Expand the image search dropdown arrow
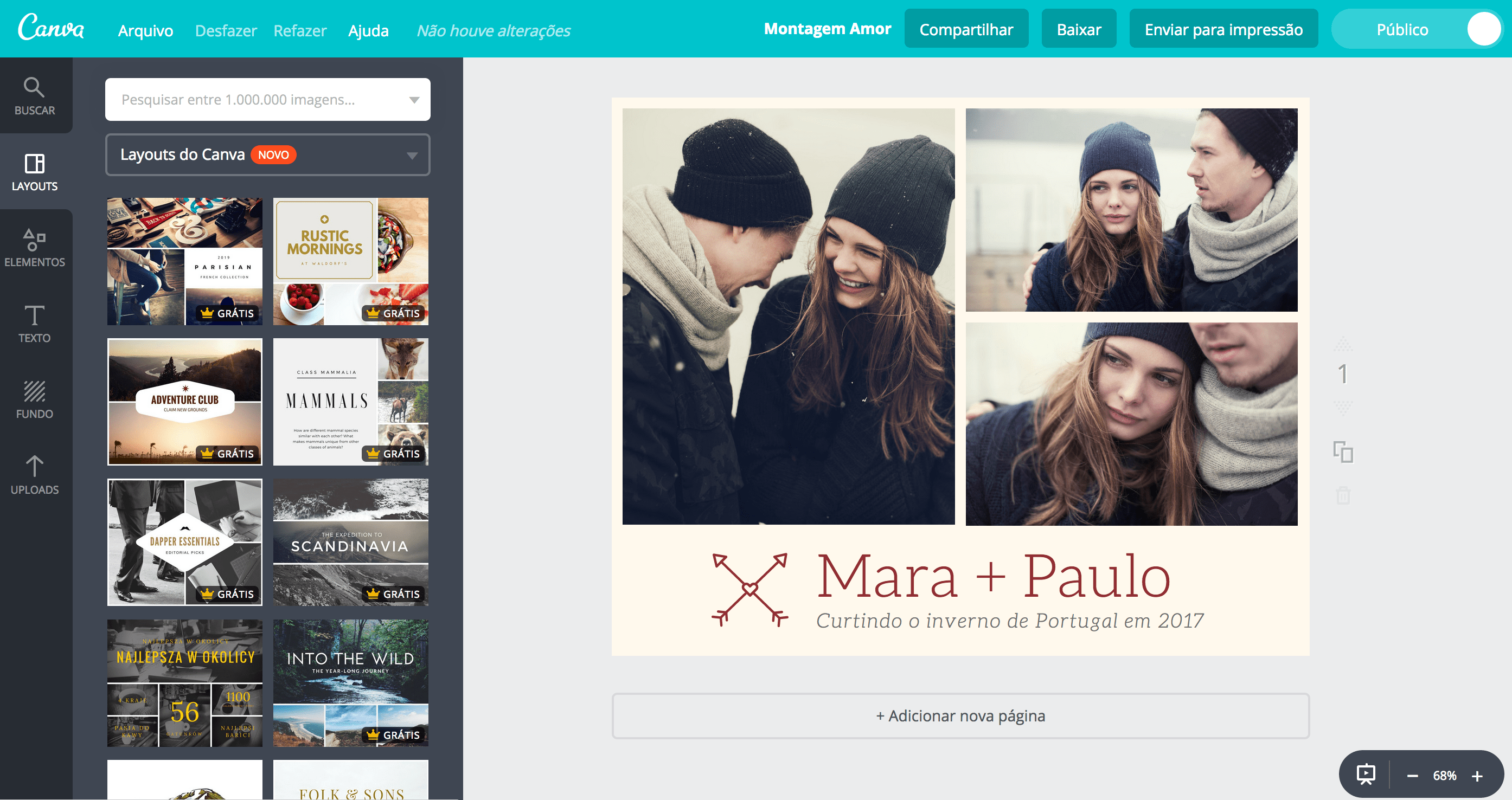This screenshot has width=1512, height=800. [414, 100]
